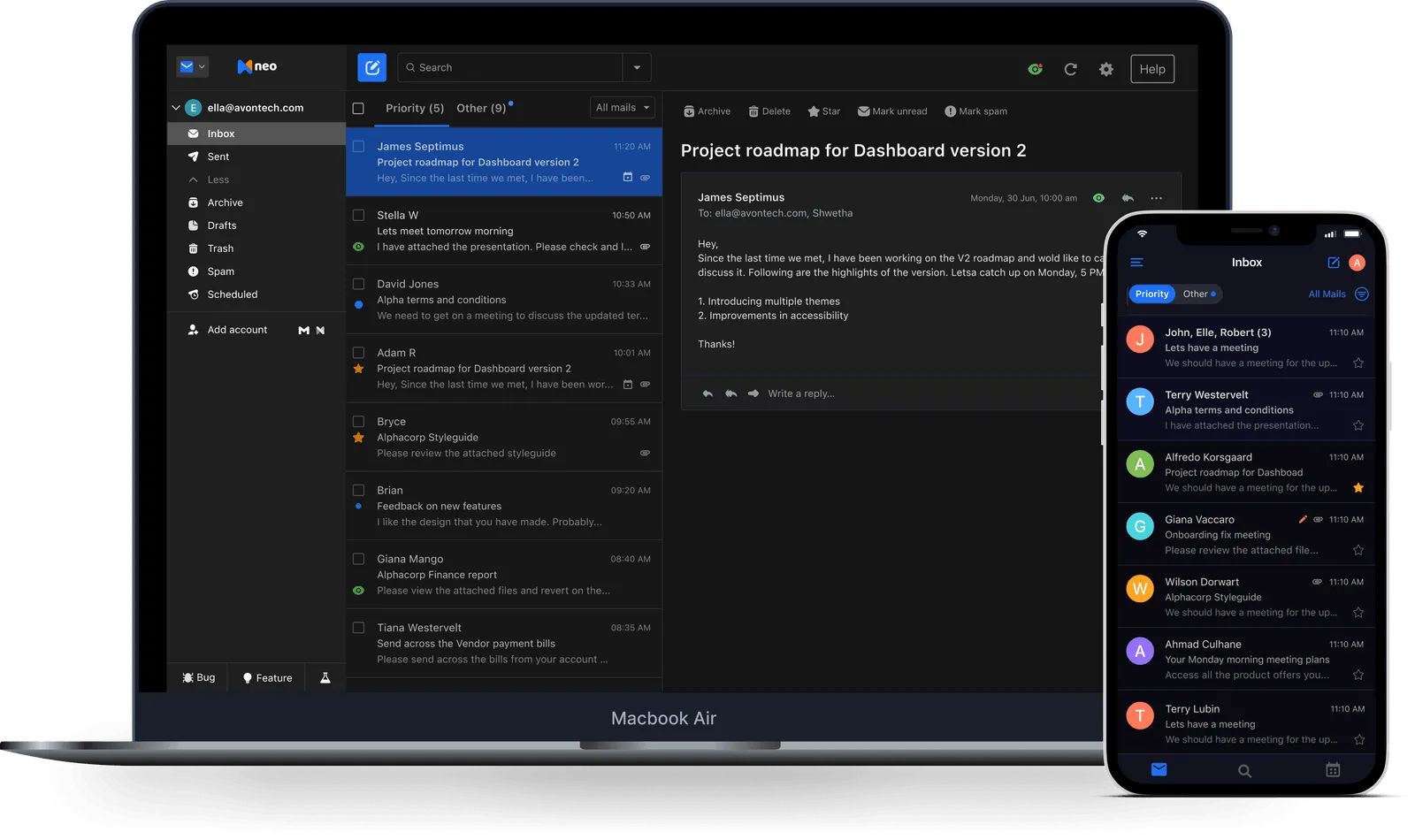Check the Stella W mail checkbox
This screenshot has height=840, width=1415.
358,215
